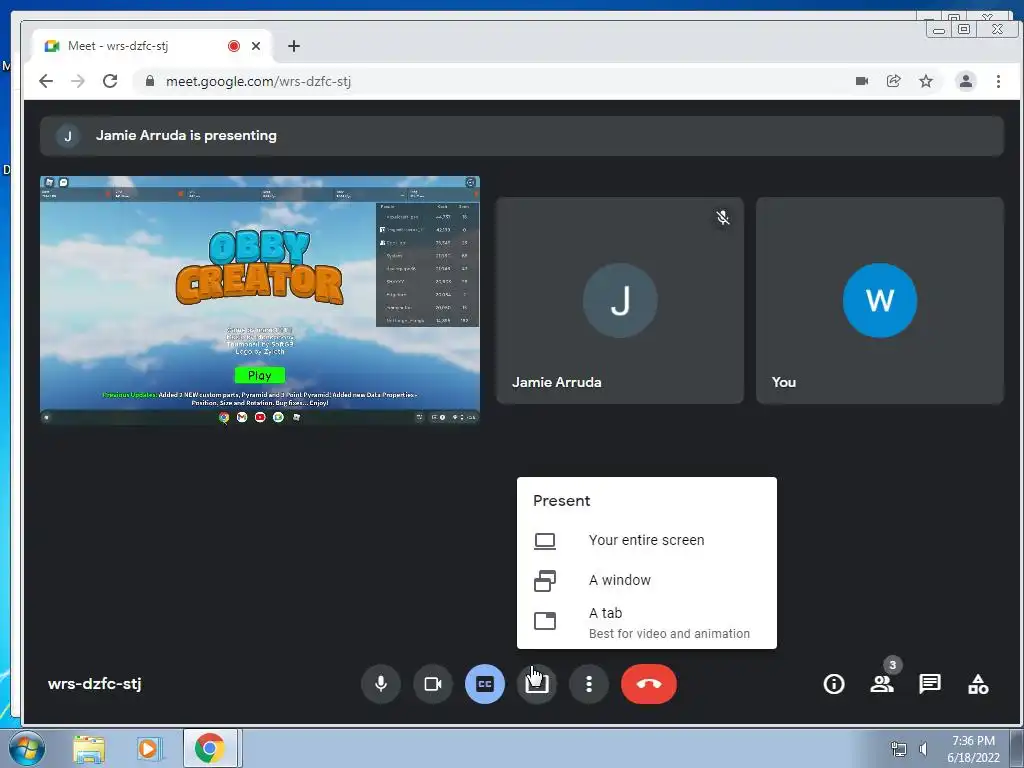This screenshot has height=768, width=1024.
Task: Click the meeting code wrs-dzfc-stj text
Action: click(95, 684)
